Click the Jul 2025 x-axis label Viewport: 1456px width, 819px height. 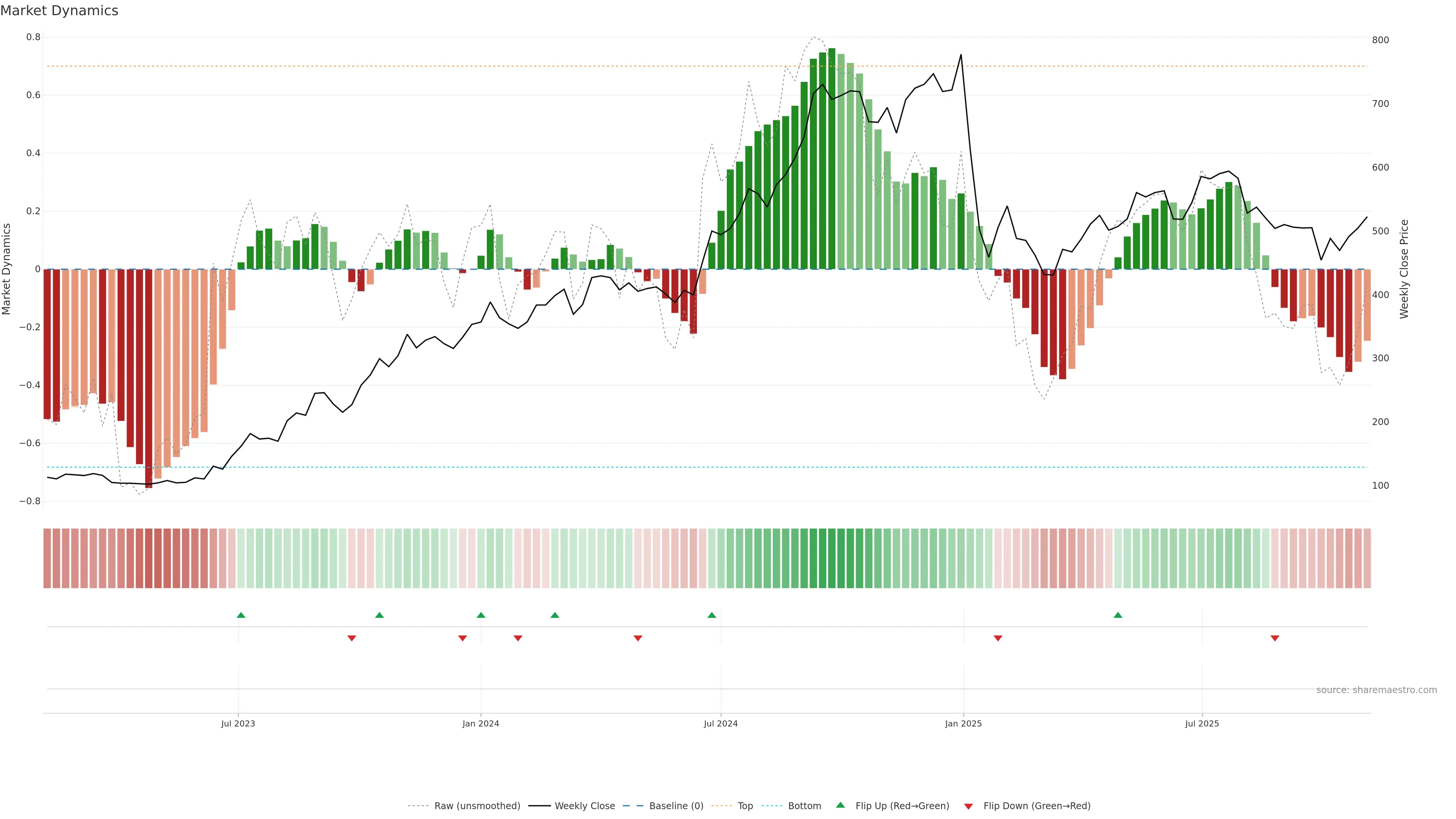point(1202,723)
